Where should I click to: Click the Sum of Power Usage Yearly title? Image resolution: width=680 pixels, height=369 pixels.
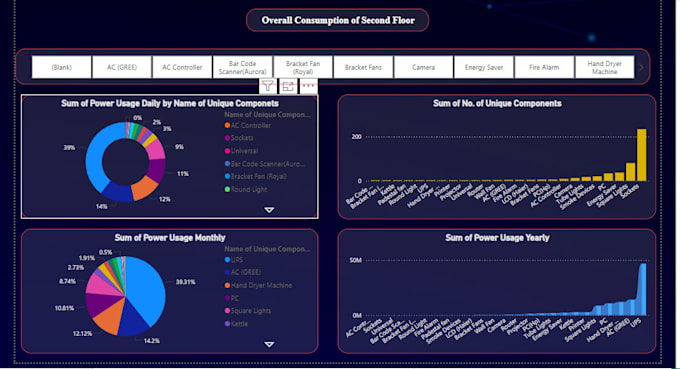(x=497, y=238)
